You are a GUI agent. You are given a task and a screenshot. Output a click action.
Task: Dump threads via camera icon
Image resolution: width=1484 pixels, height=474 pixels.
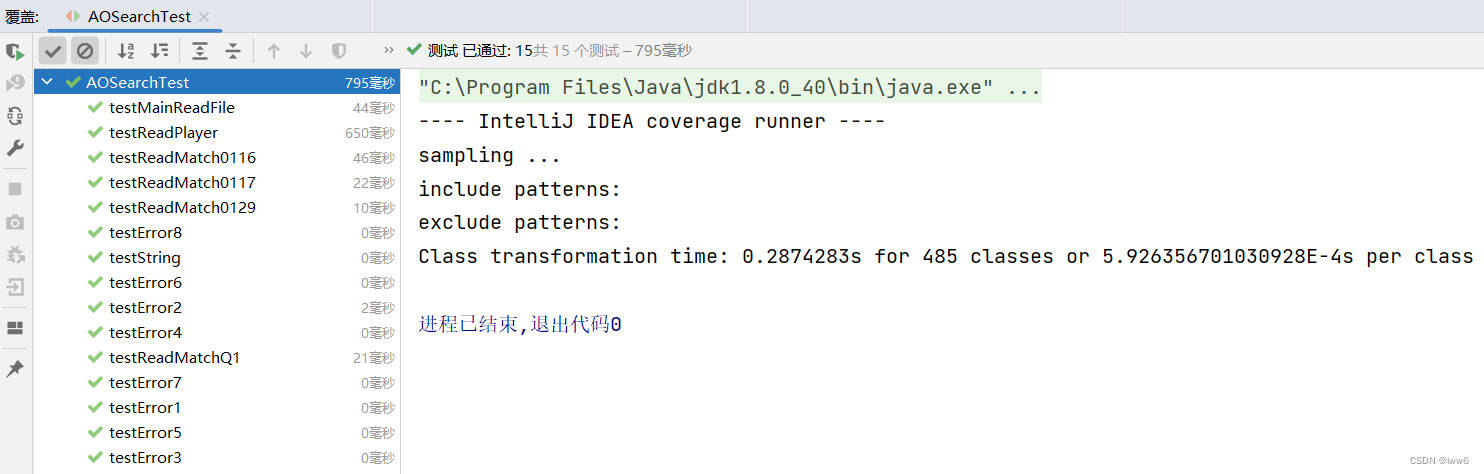pos(15,222)
